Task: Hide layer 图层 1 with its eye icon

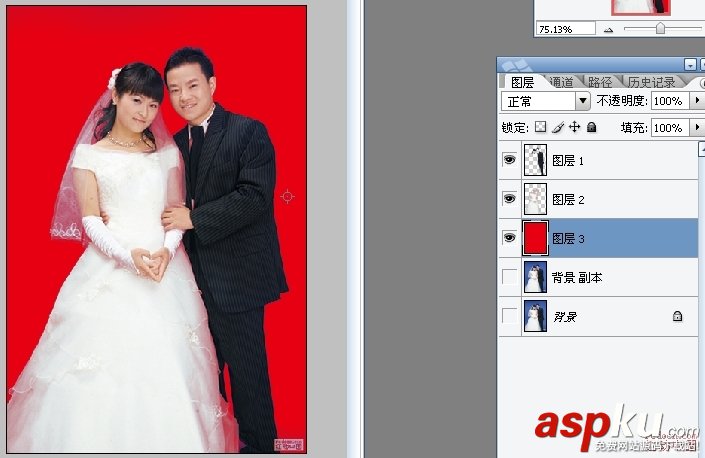Action: tap(509, 160)
